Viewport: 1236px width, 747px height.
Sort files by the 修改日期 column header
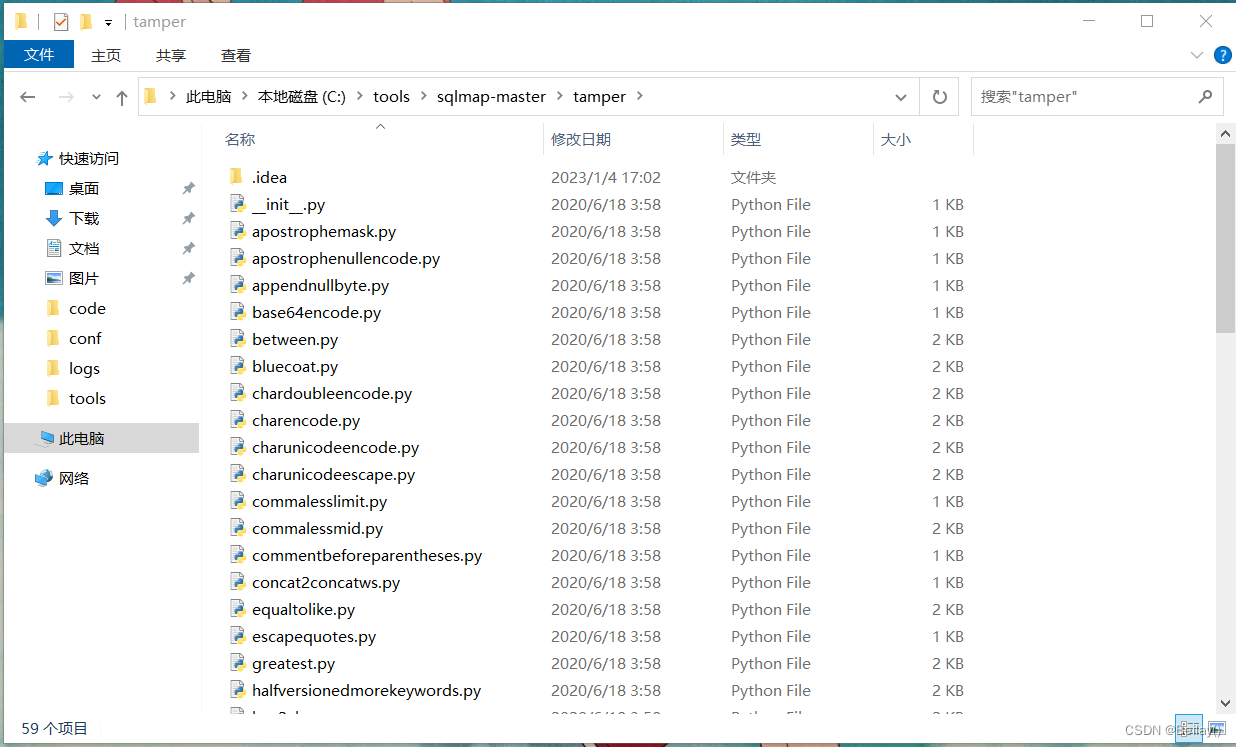coord(581,140)
